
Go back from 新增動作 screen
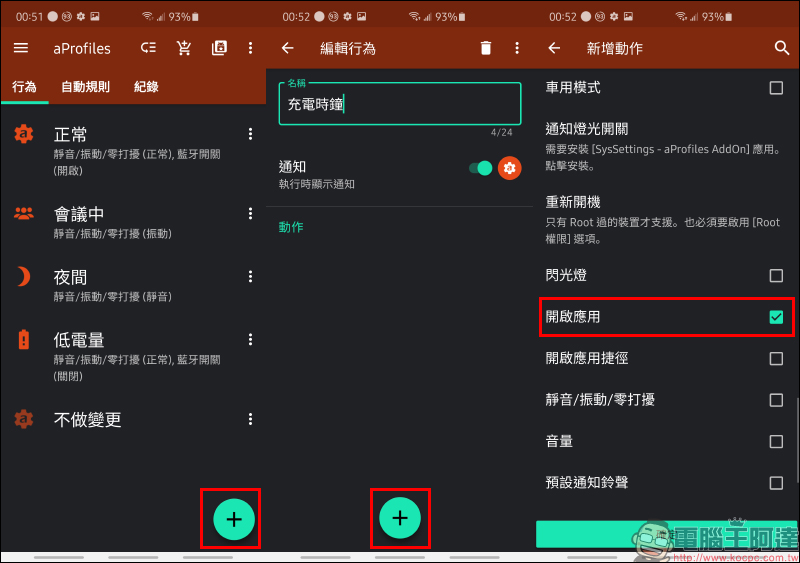click(x=554, y=48)
